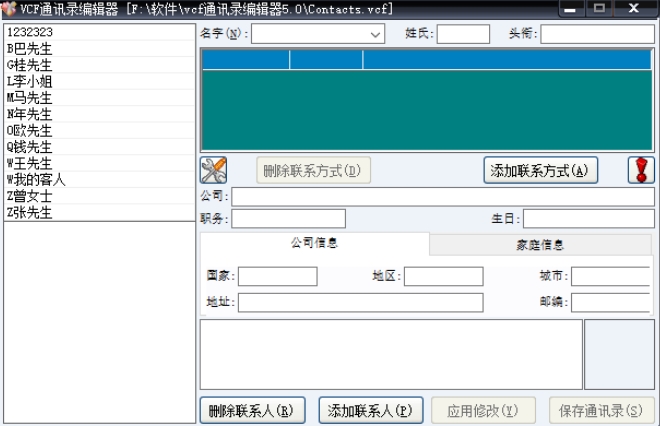The height and width of the screenshot is (426, 660).
Task: Click inside the large notes text area
Action: 391,354
